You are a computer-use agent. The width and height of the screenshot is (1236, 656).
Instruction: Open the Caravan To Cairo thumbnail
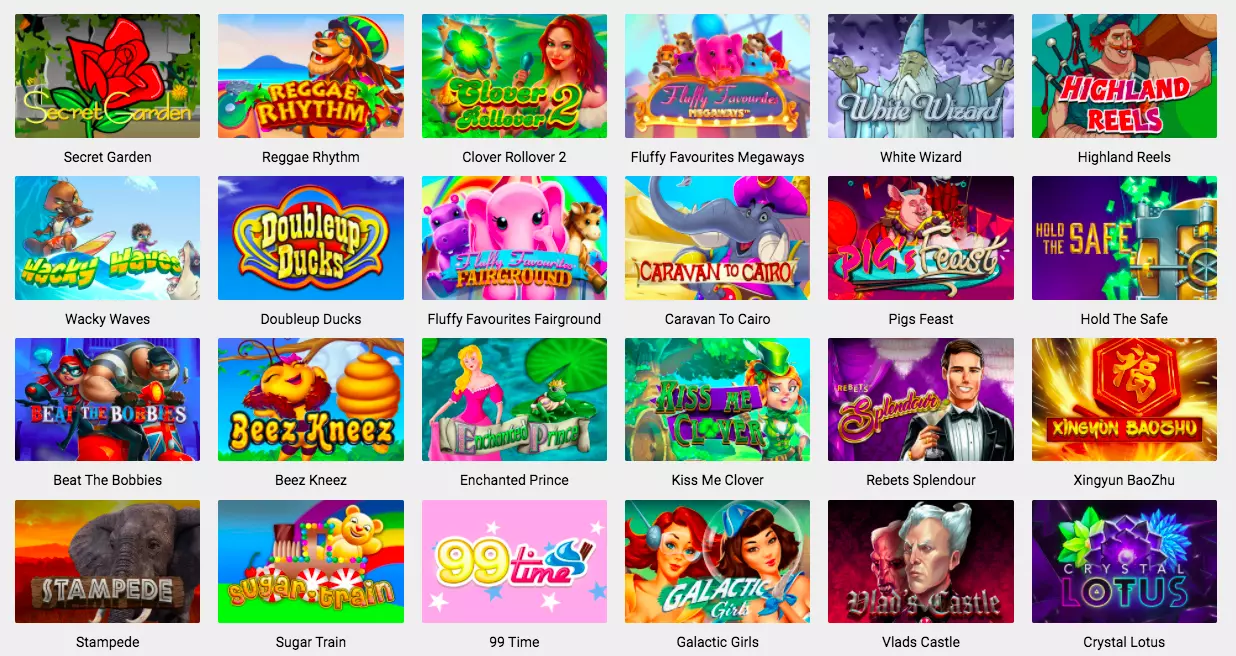(x=717, y=238)
